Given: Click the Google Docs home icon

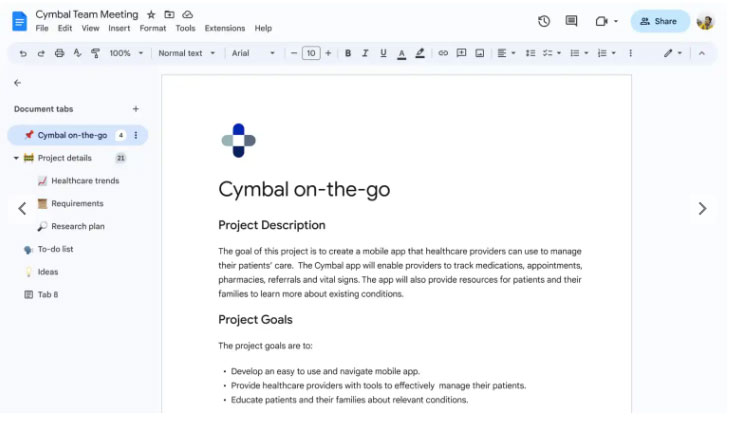Looking at the screenshot, I should tap(20, 21).
